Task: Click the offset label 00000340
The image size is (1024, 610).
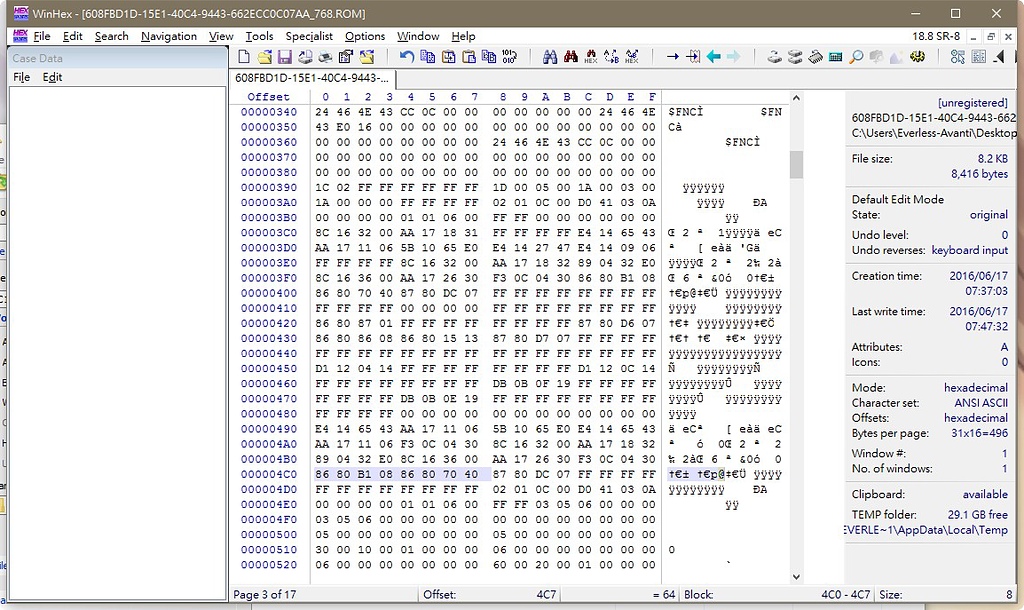Action: pyautogui.click(x=268, y=112)
